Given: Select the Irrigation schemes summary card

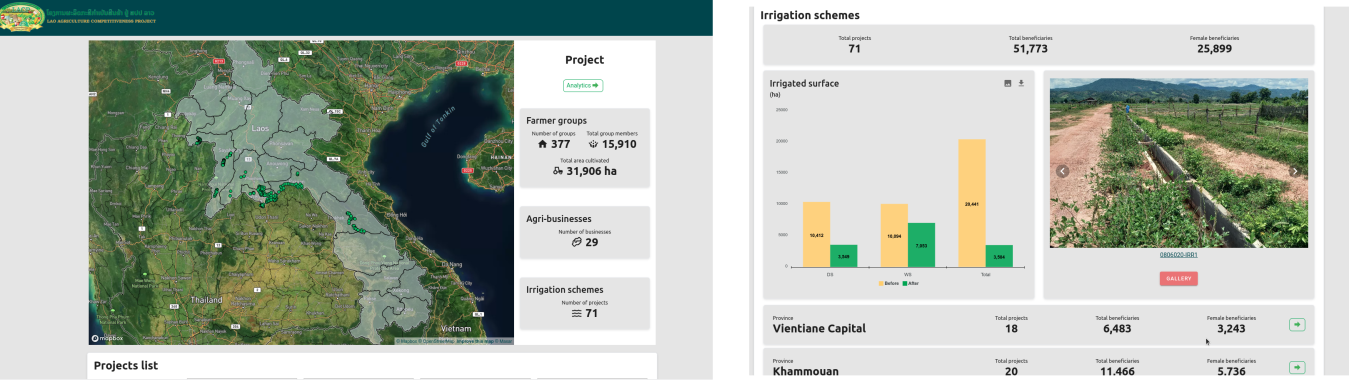Looking at the screenshot, I should 585,302.
